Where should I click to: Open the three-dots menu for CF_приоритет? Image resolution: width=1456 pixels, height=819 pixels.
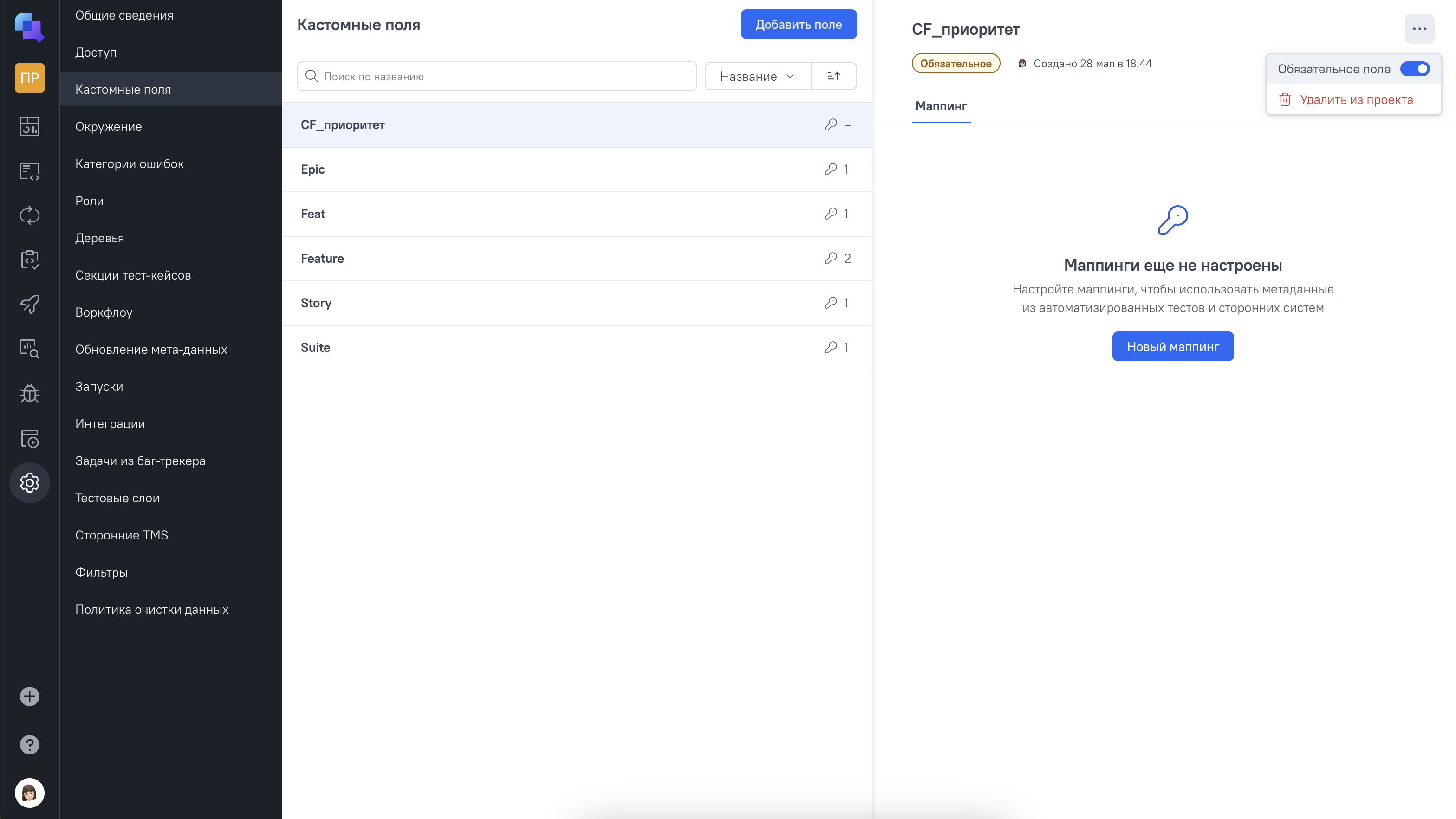(1419, 29)
